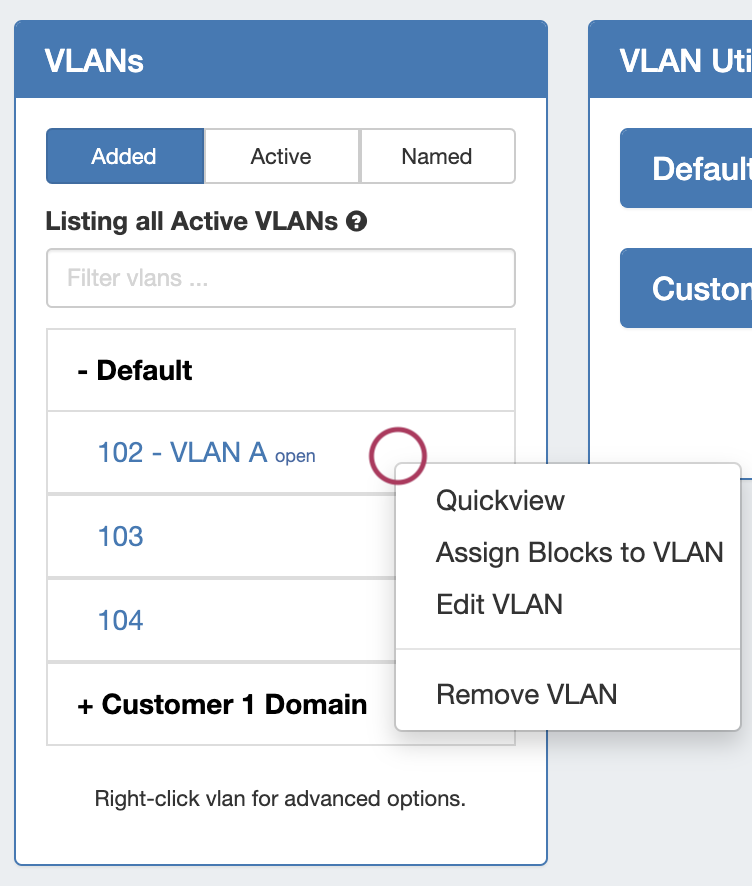Image resolution: width=752 pixels, height=886 pixels.
Task: Click Remove VLAN in the context menu
Action: pyautogui.click(x=526, y=694)
